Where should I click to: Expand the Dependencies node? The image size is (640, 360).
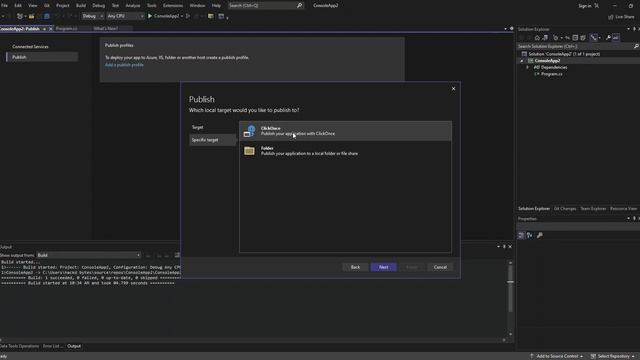point(528,67)
